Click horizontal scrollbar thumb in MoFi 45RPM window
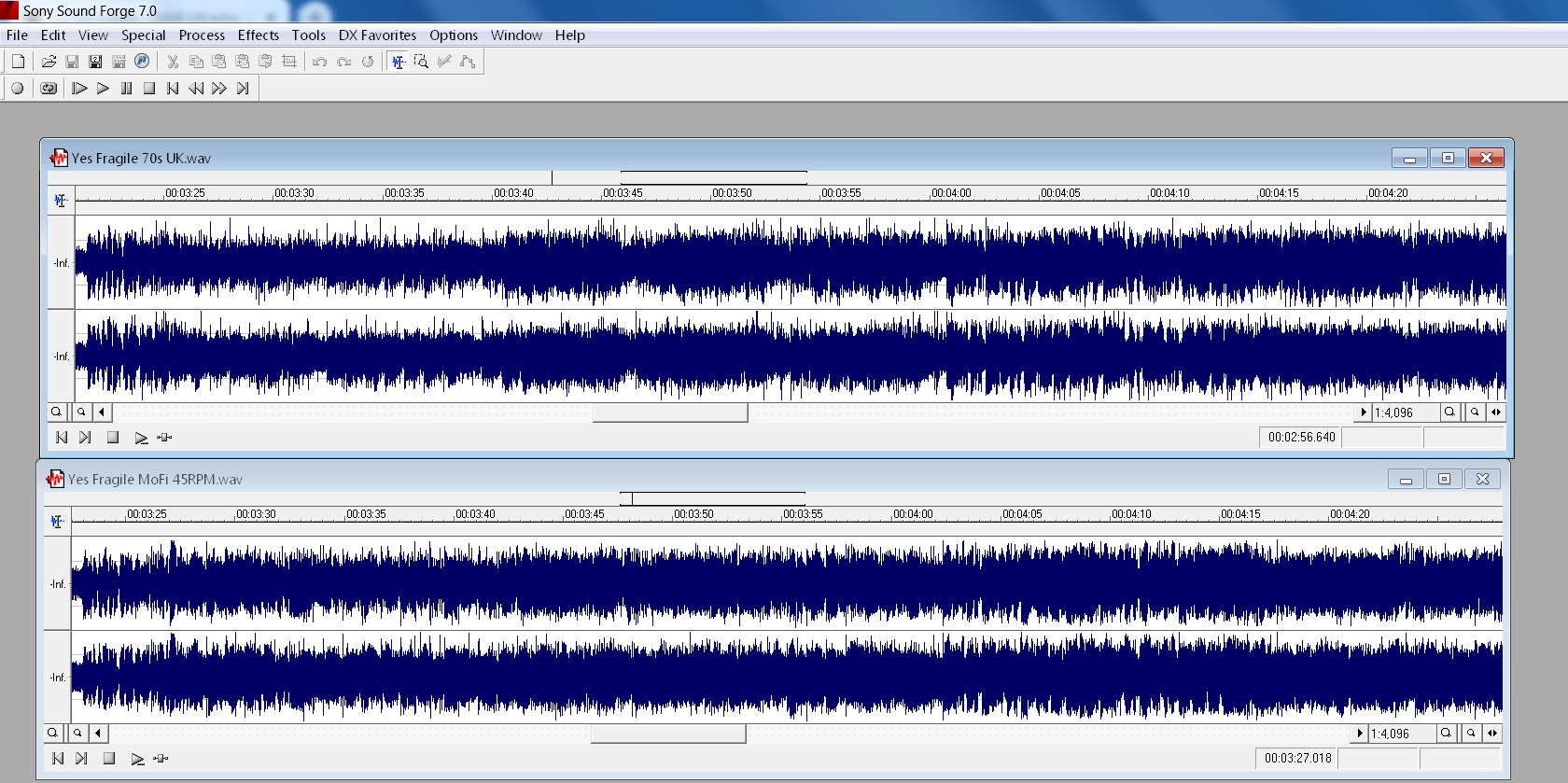Viewport: 1568px width, 783px height. (x=668, y=734)
